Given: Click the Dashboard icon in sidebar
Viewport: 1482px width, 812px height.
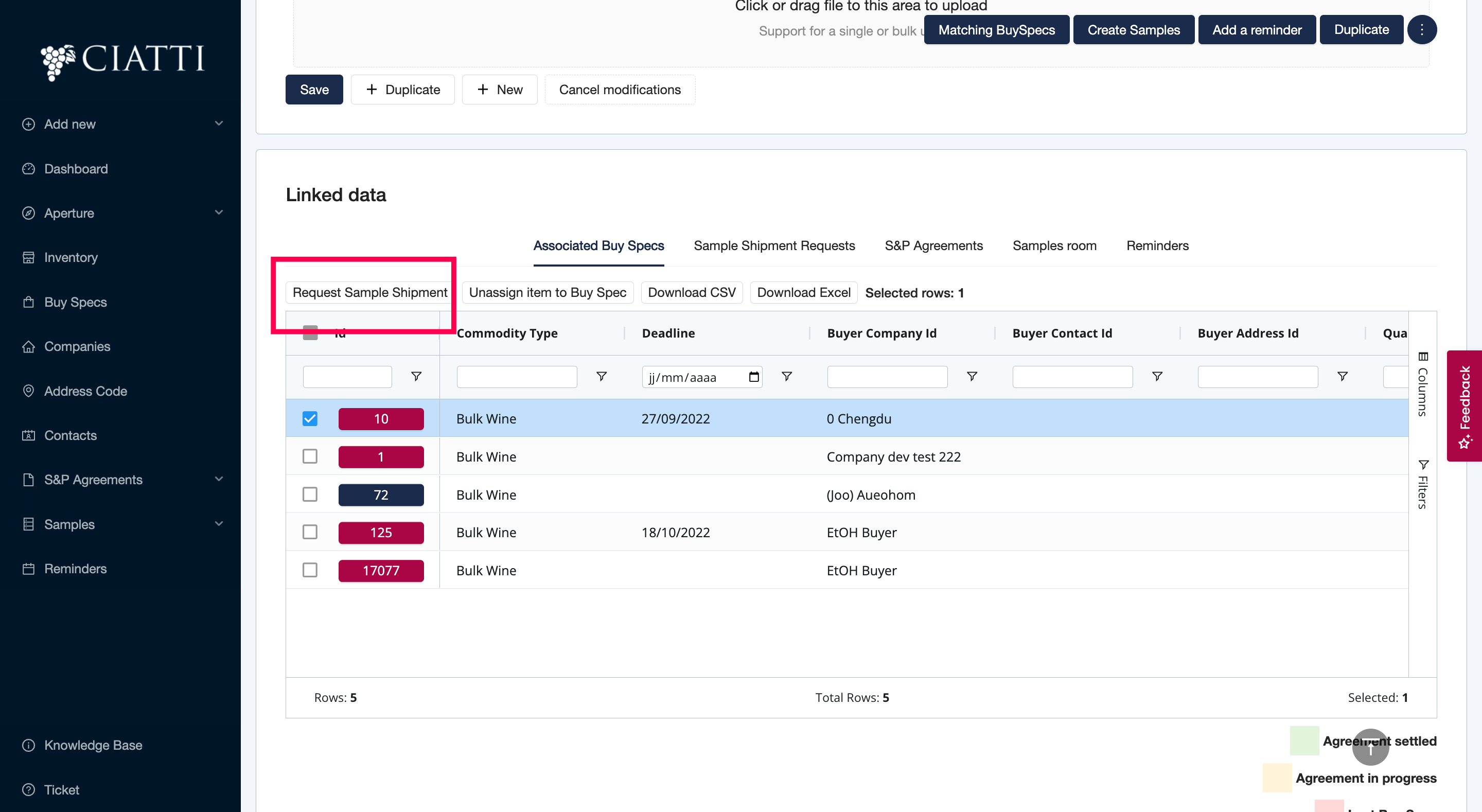Looking at the screenshot, I should [x=28, y=169].
